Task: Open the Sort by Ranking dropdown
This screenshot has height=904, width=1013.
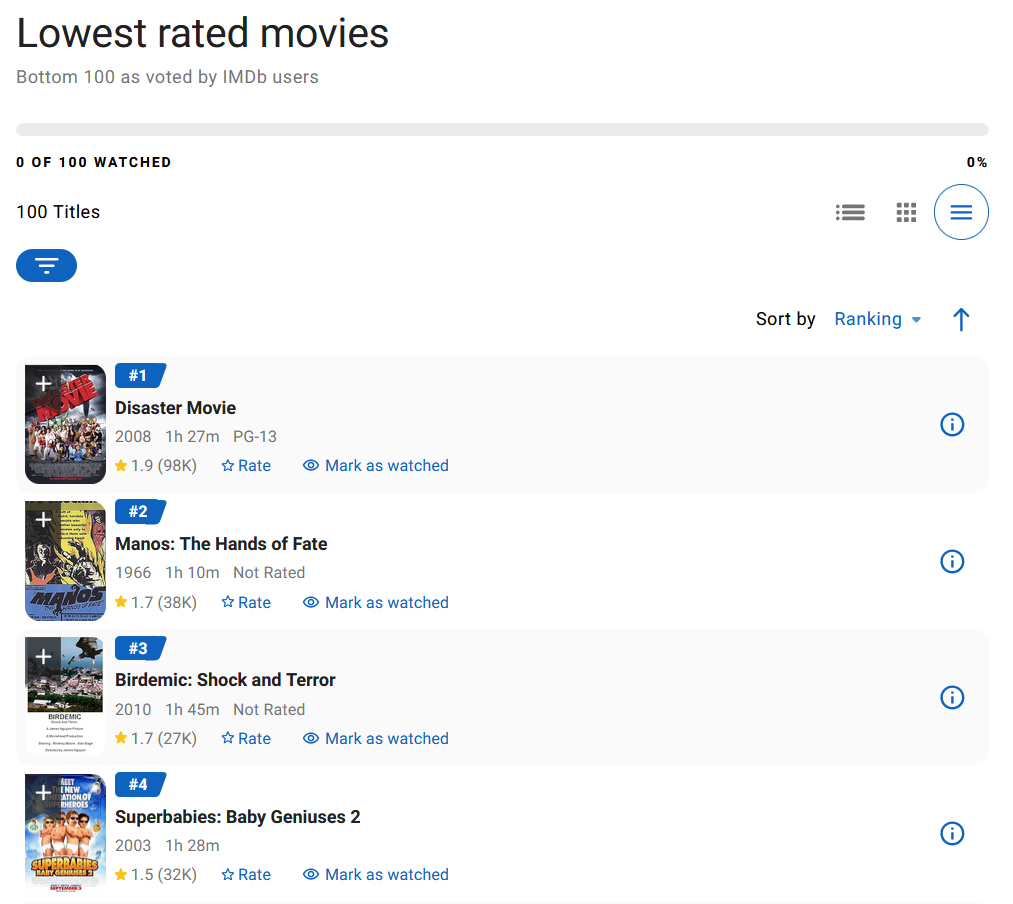Action: (877, 319)
